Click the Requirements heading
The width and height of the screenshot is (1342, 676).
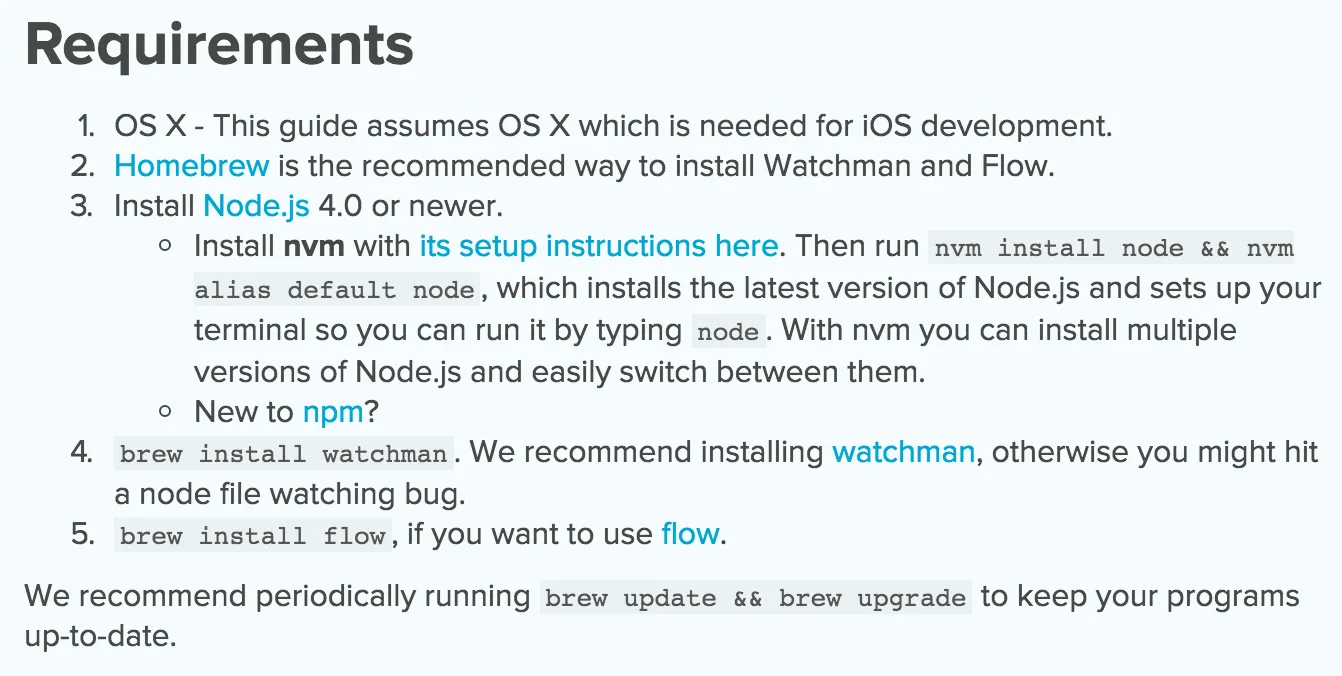pyautogui.click(x=219, y=44)
